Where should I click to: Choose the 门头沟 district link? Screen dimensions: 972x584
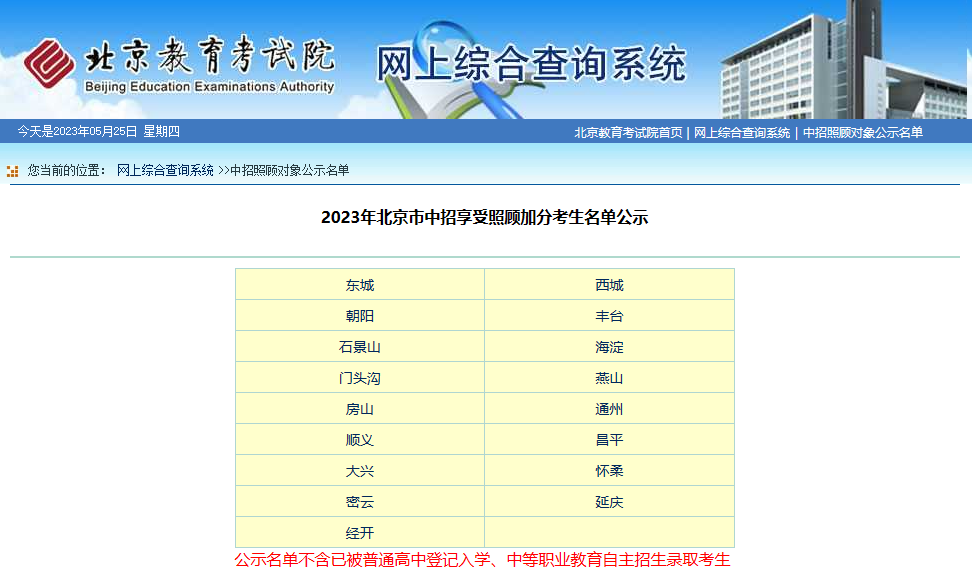click(x=360, y=378)
